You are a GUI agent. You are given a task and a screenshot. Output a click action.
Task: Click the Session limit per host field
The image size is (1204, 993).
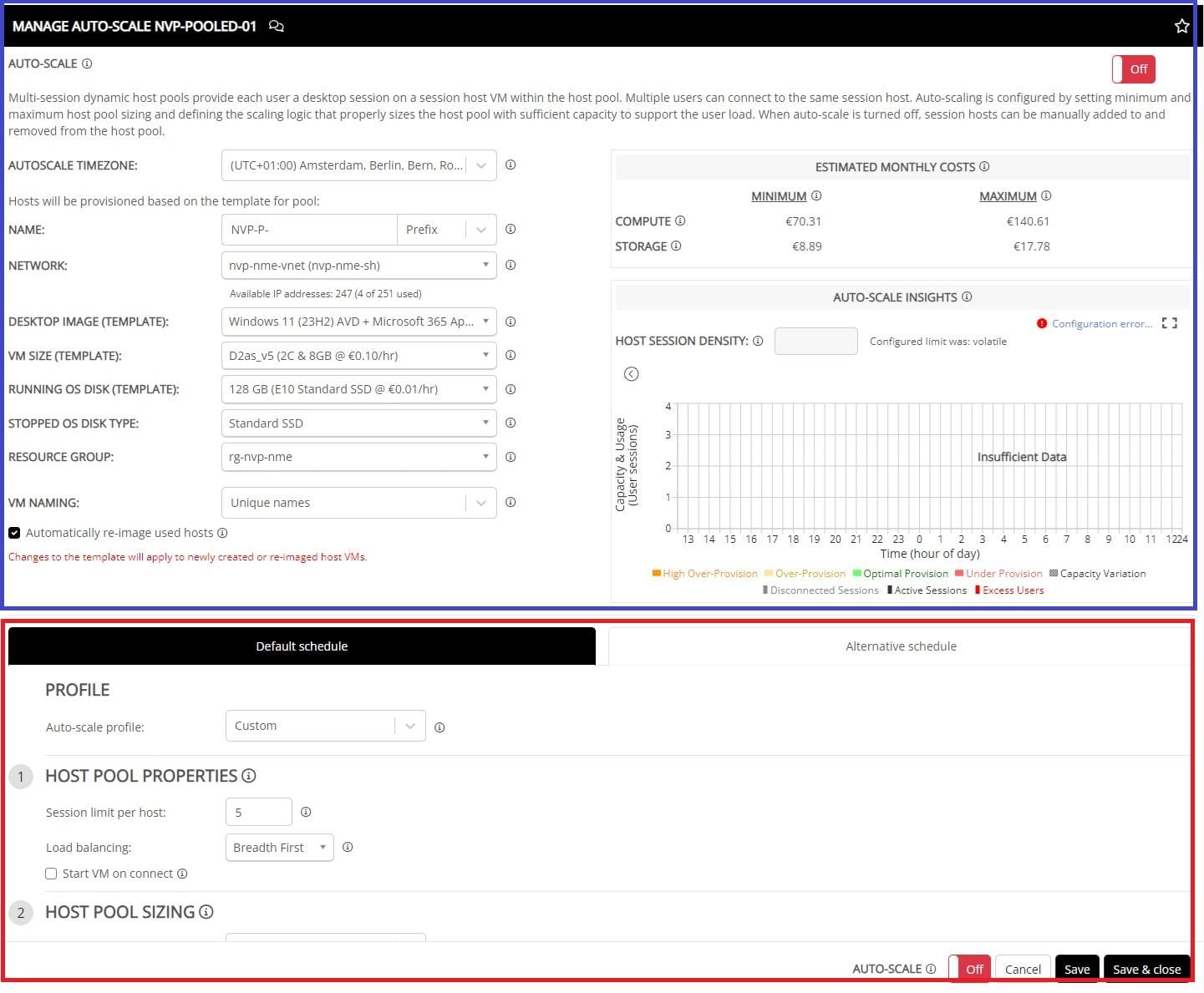258,812
